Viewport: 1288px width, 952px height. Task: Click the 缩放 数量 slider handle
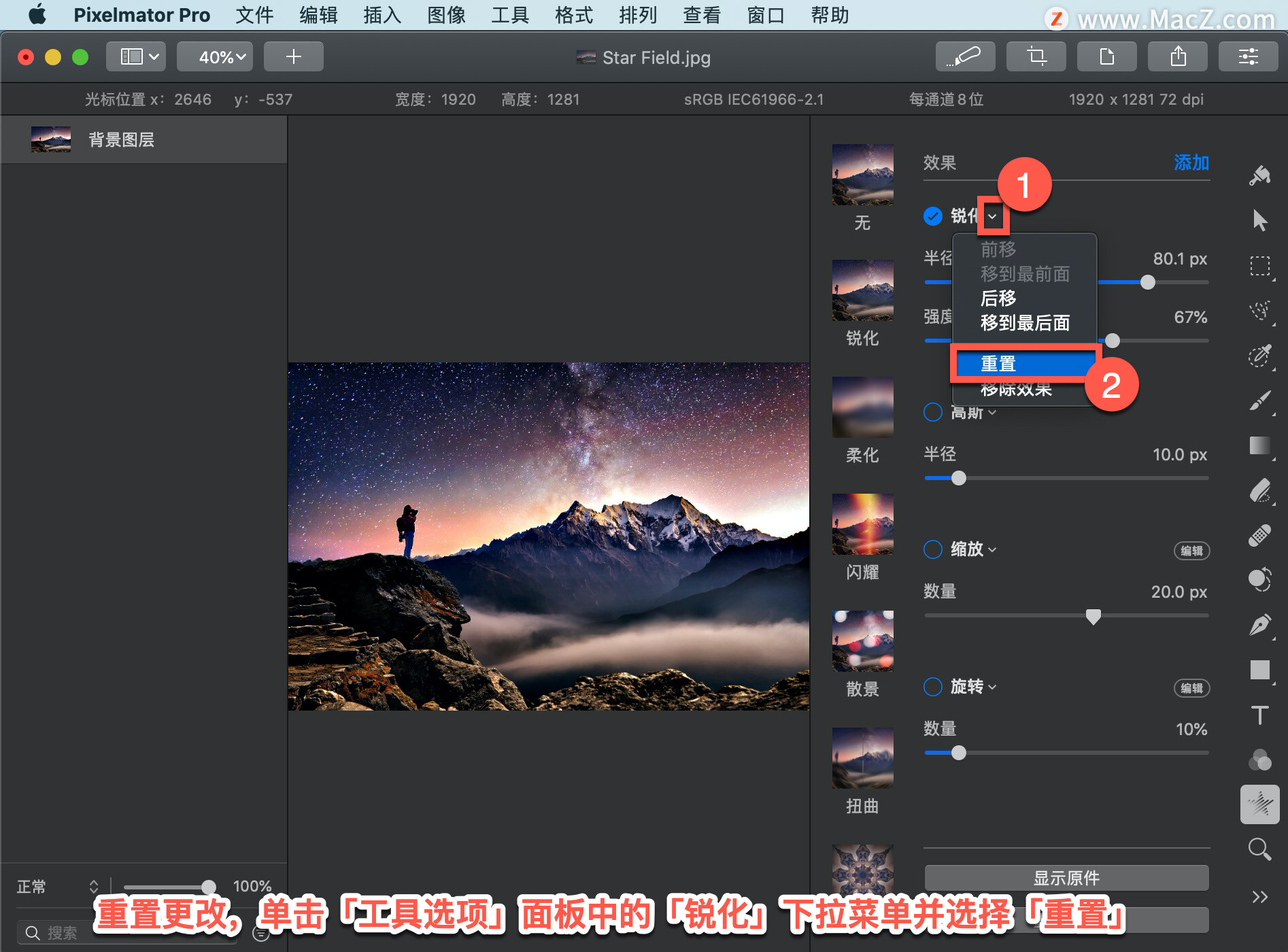[1094, 616]
